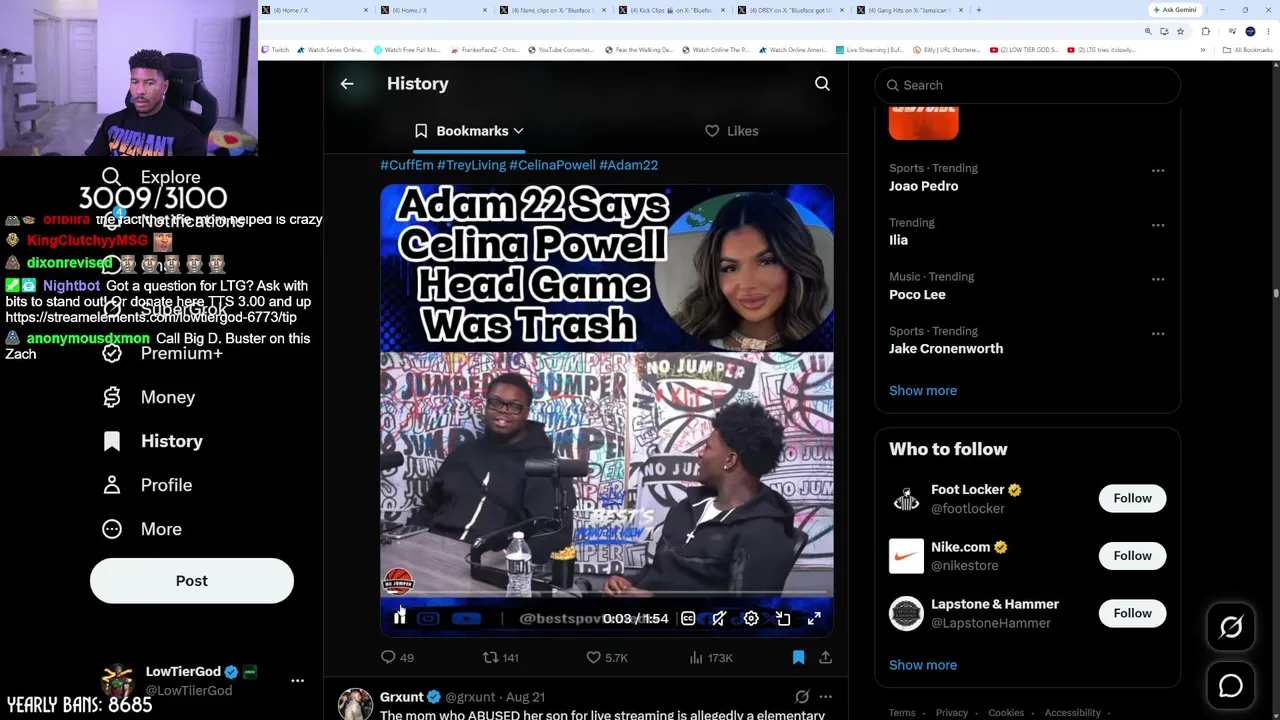Open the Messages chat floating button
The height and width of the screenshot is (720, 1280).
pos(1231,686)
